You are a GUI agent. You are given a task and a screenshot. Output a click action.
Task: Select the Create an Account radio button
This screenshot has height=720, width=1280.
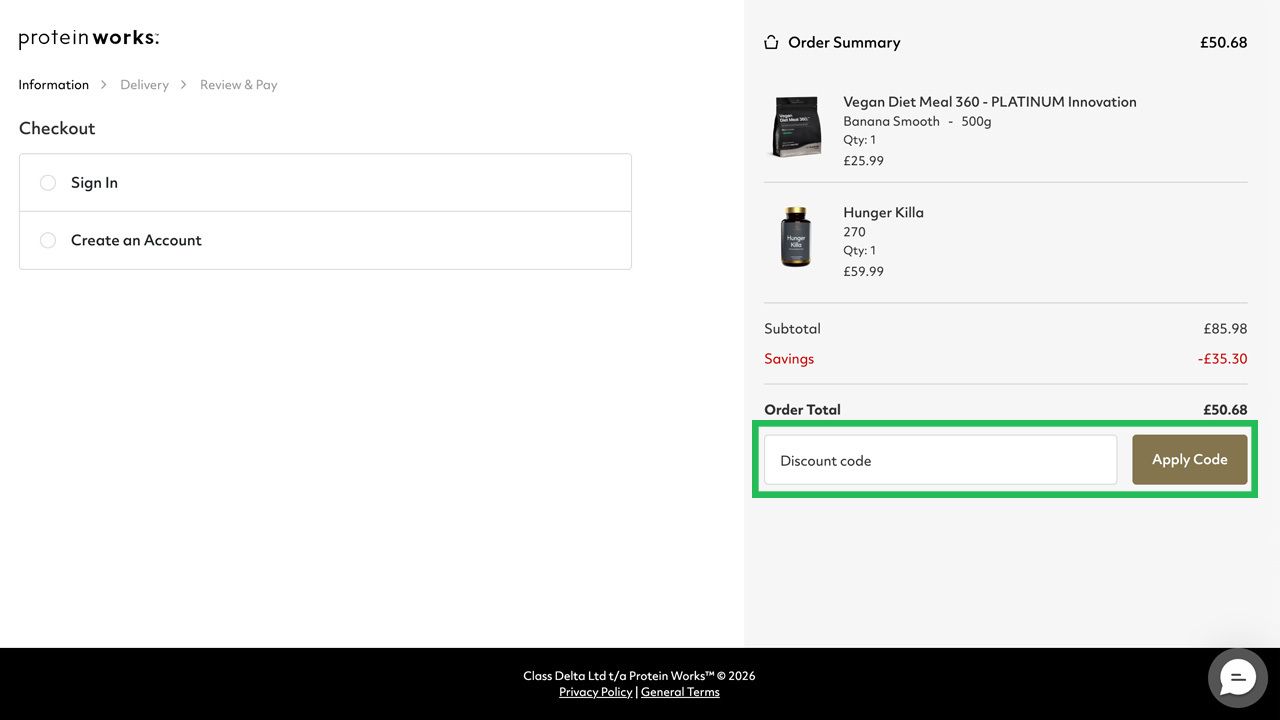tap(47, 240)
